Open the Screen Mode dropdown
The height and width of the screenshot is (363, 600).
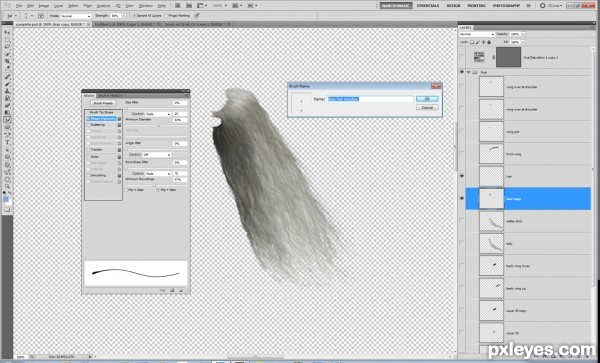tap(252, 6)
